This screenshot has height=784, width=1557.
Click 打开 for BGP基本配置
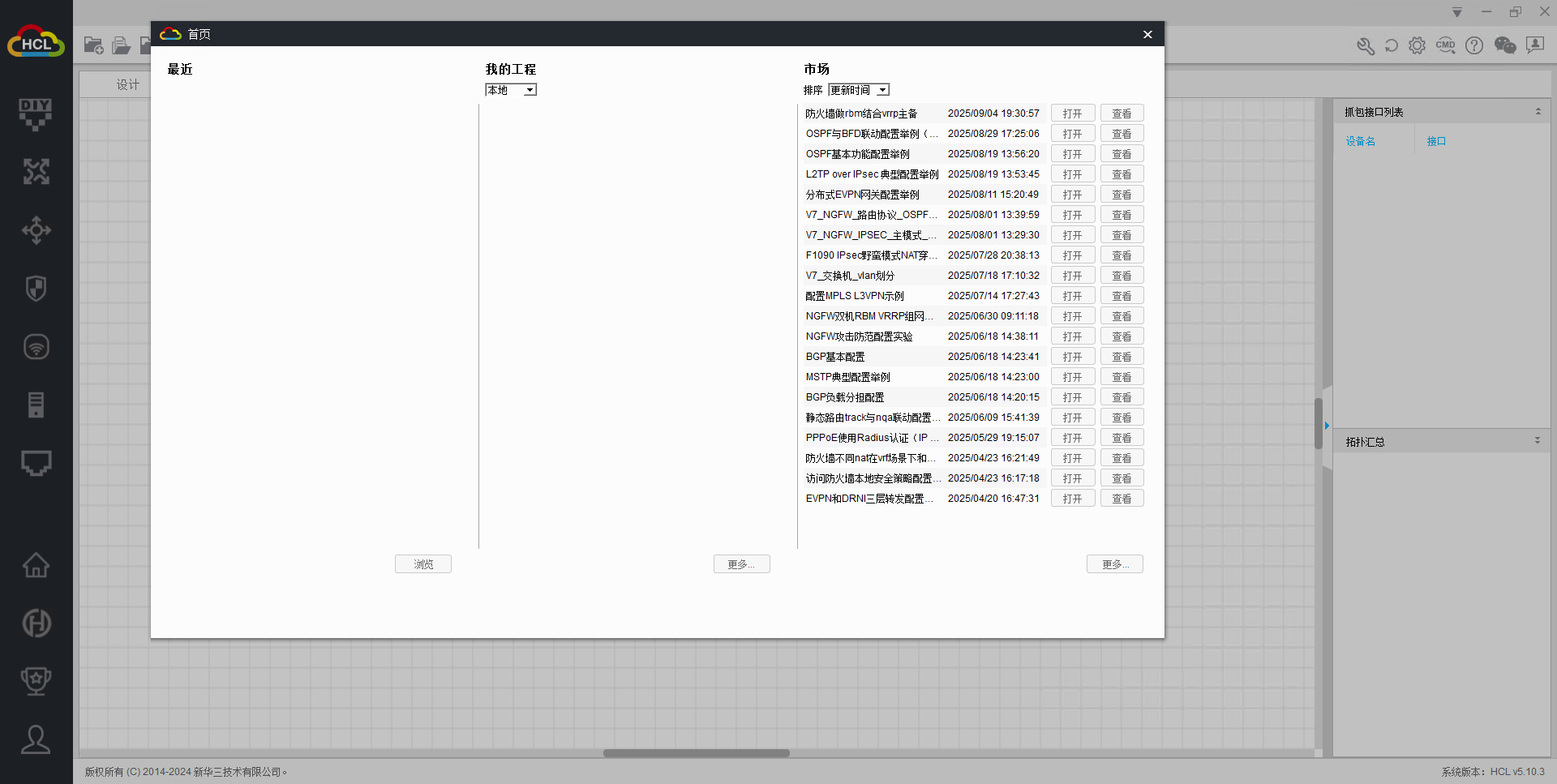pyautogui.click(x=1072, y=357)
